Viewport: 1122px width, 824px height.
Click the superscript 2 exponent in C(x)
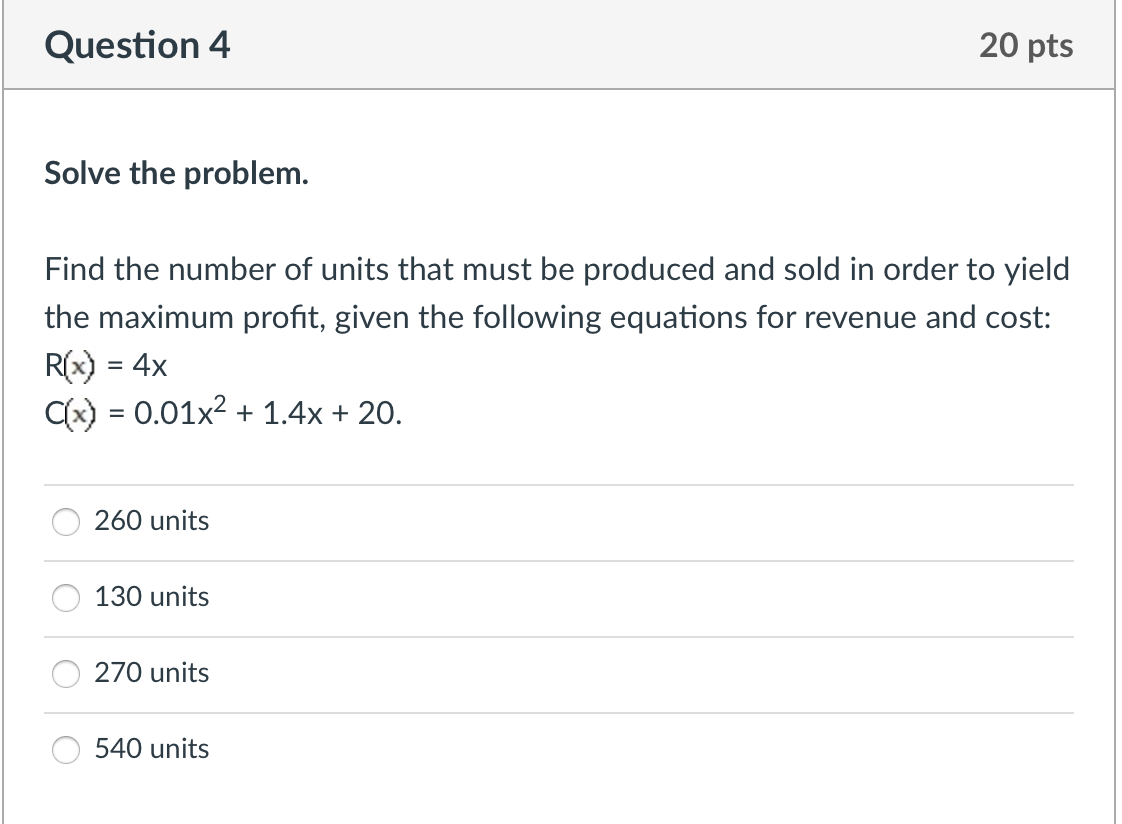220,403
